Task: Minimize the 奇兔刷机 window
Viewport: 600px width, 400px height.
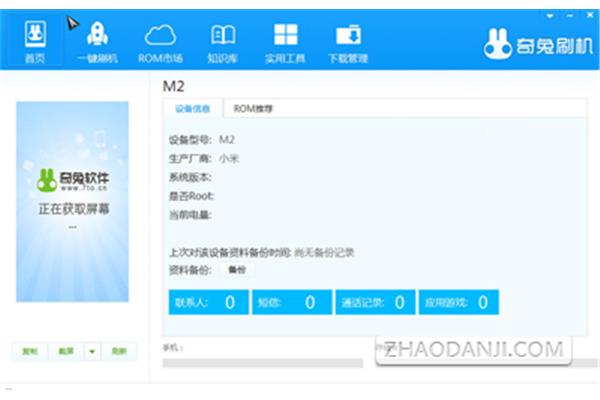Action: pos(570,16)
